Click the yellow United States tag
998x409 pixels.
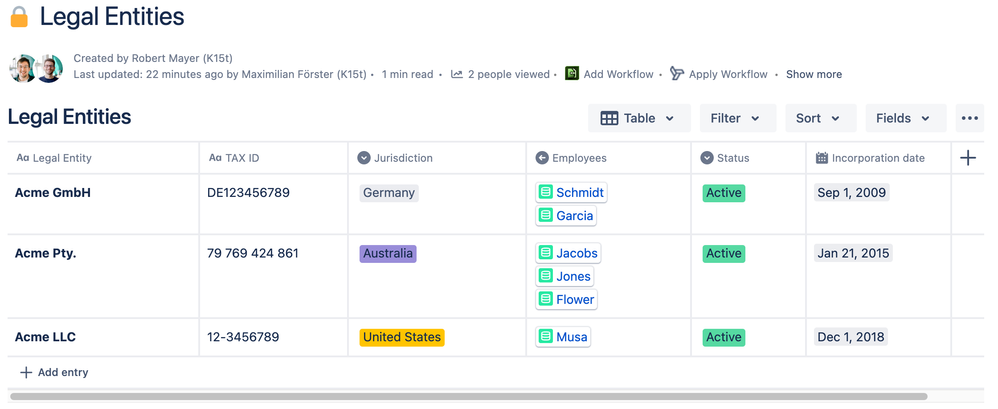[402, 337]
